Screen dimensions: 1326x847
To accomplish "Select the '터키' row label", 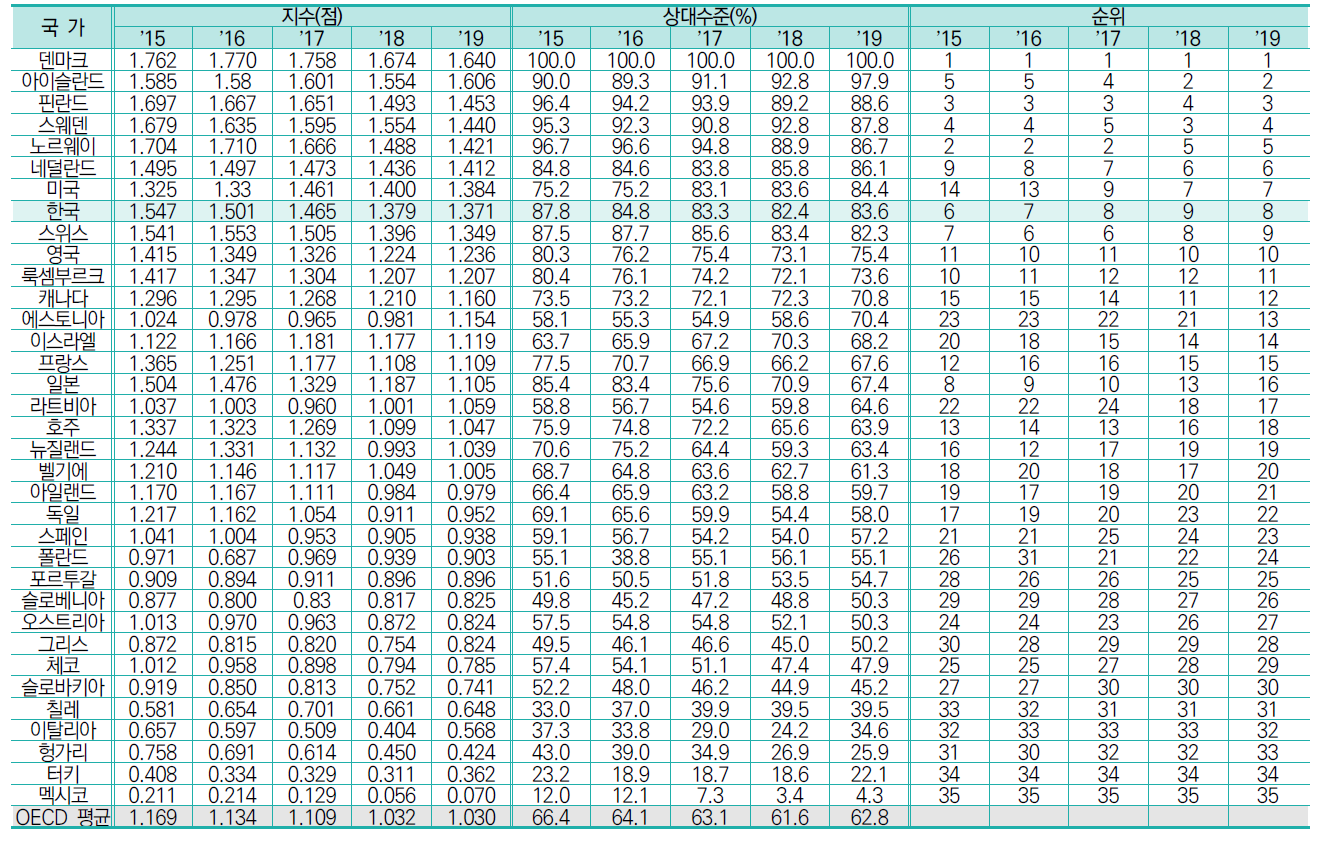I will click(63, 775).
